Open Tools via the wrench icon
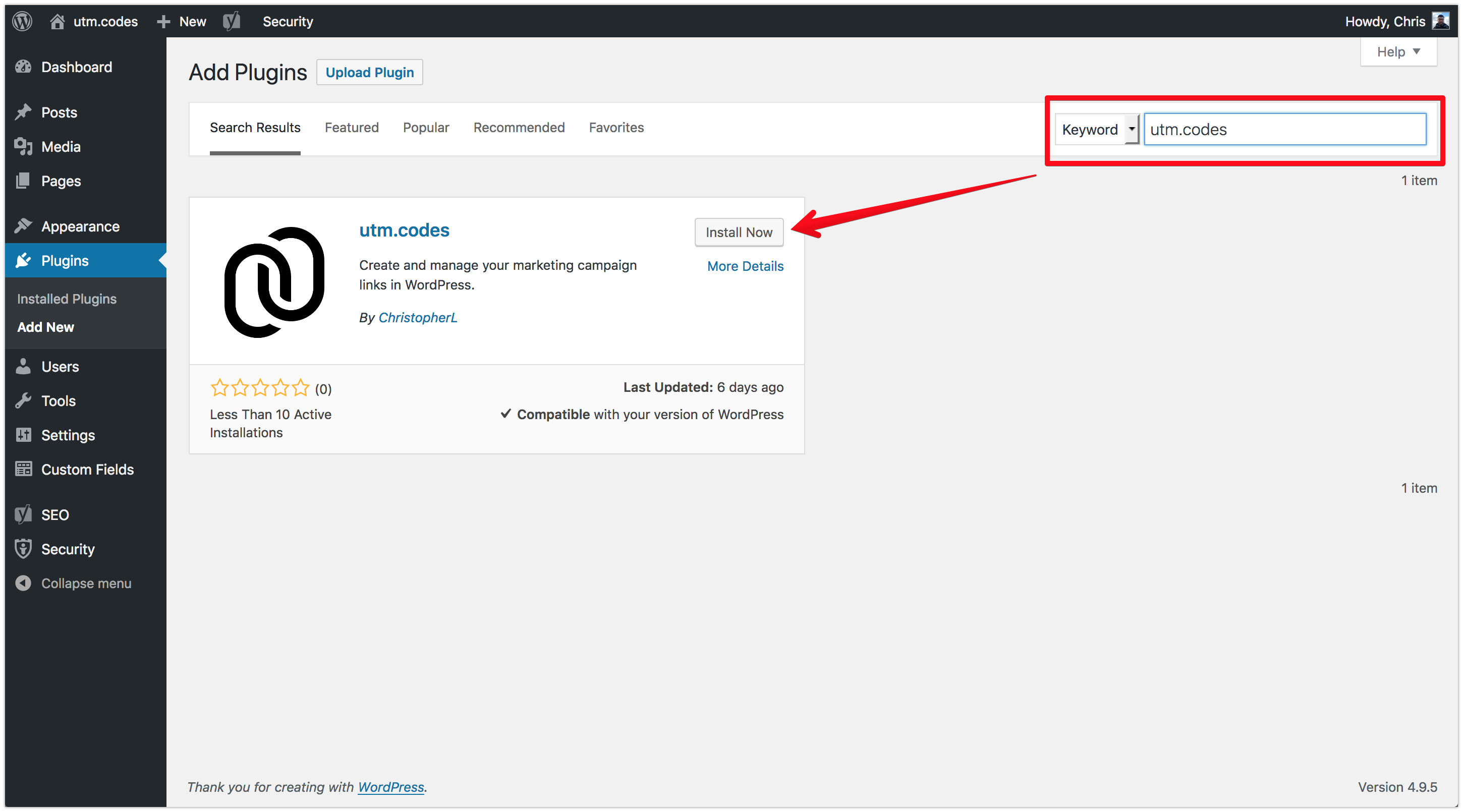This screenshot has height=812, width=1463. click(x=23, y=400)
